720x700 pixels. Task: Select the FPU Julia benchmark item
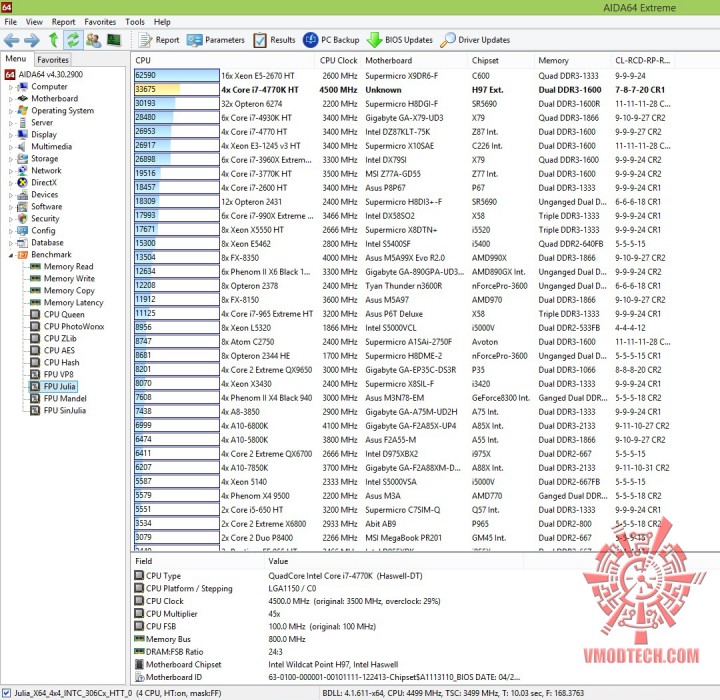tap(53, 386)
